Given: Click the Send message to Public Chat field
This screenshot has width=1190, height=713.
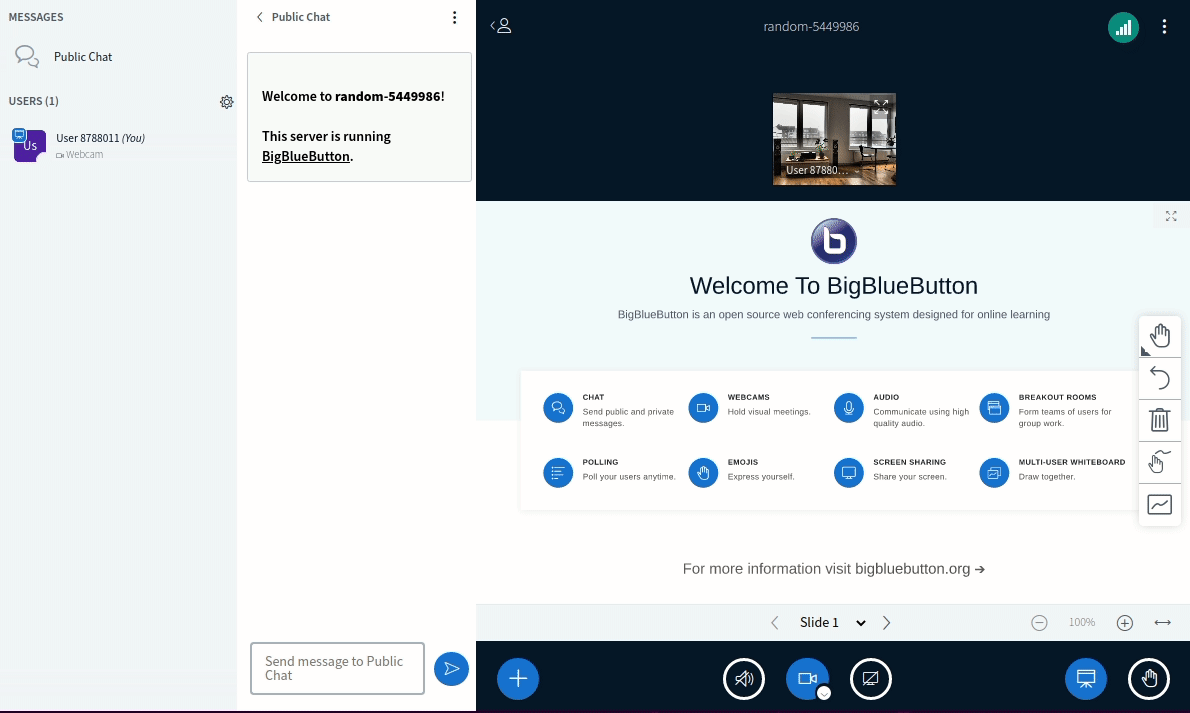Looking at the screenshot, I should (x=337, y=668).
